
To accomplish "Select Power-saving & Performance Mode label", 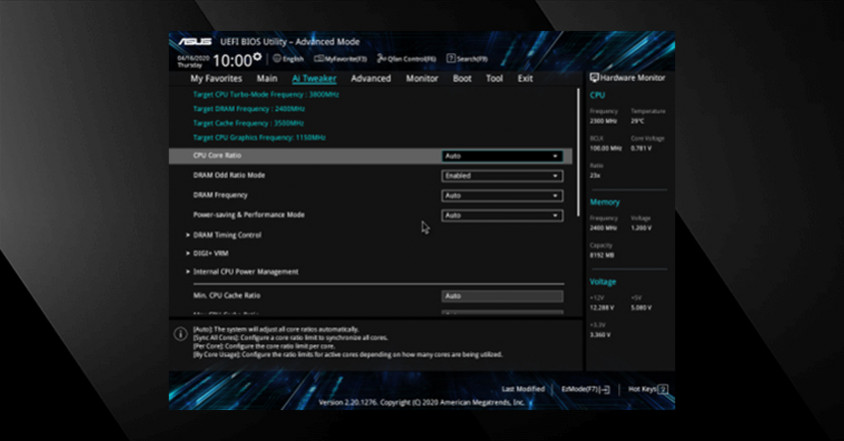I will tap(249, 215).
